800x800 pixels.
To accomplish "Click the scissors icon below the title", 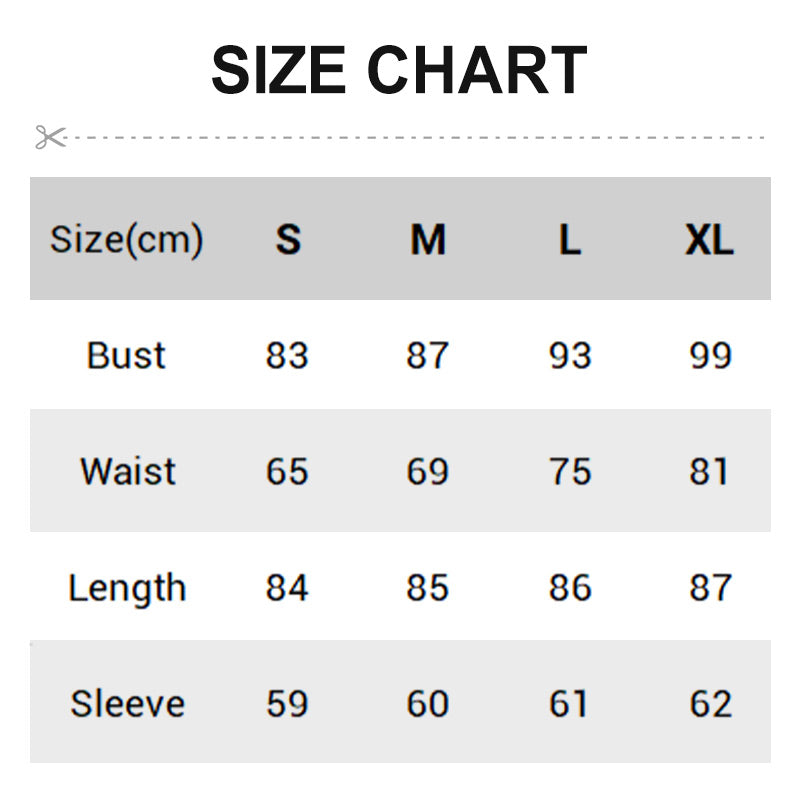I will [x=49, y=137].
